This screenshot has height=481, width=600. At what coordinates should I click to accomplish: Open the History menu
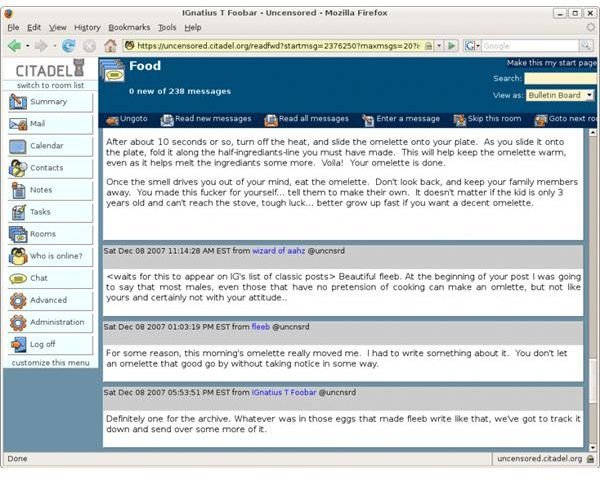pyautogui.click(x=87, y=28)
